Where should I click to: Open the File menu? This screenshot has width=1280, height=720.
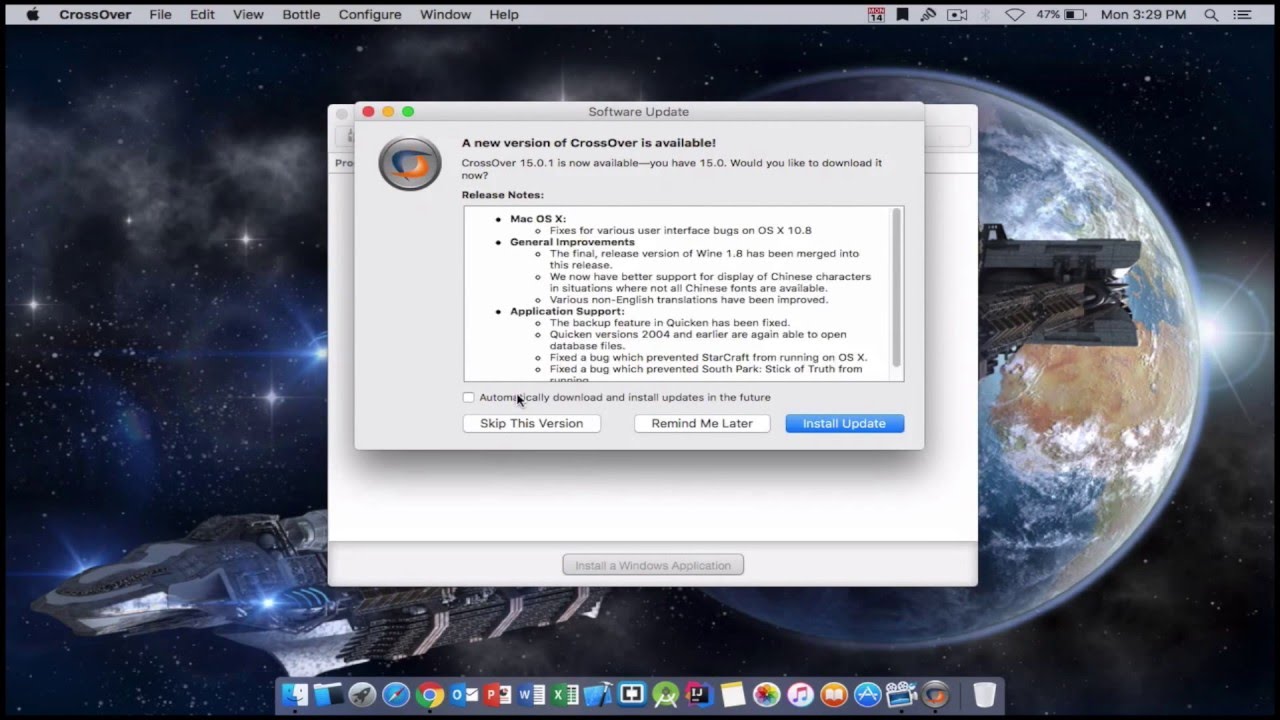coord(160,14)
